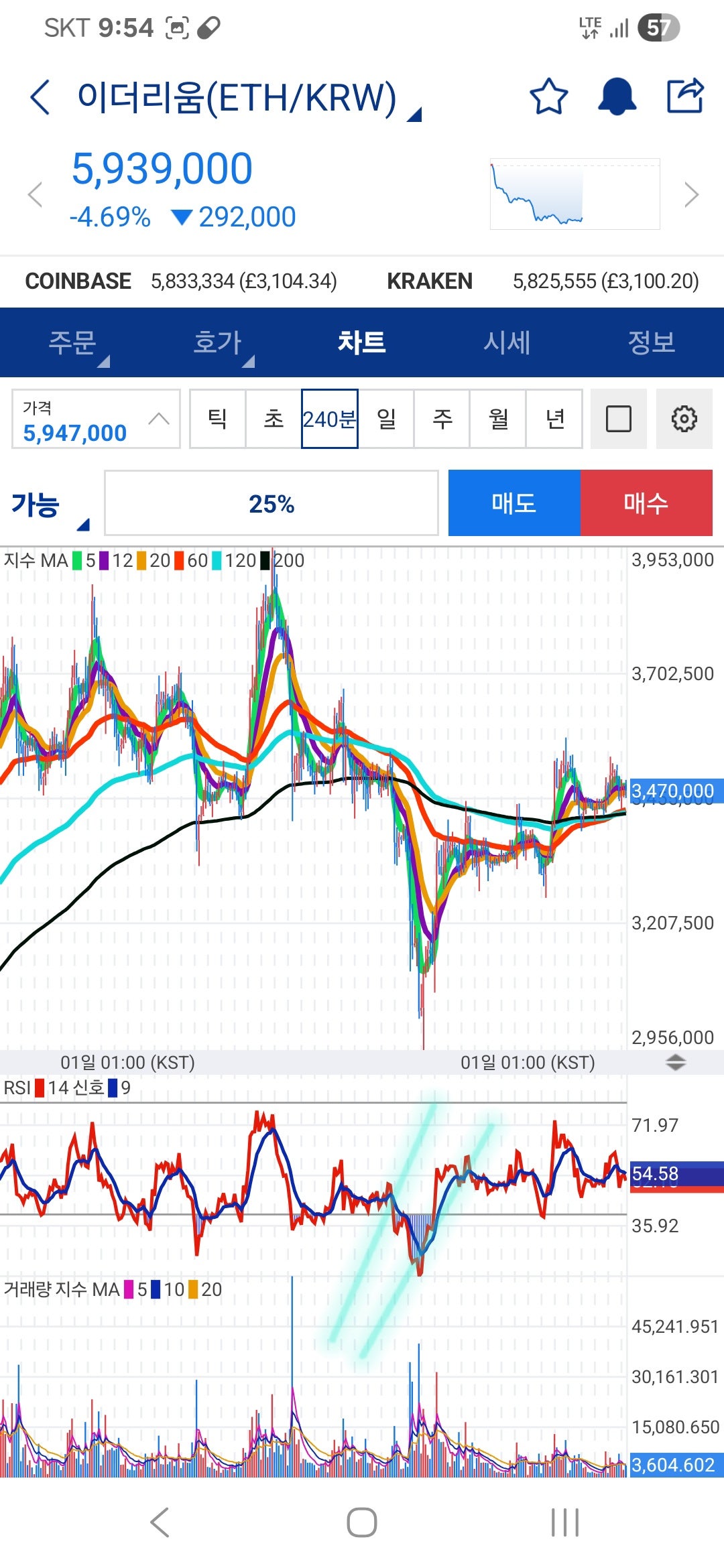
Task: Select the 240분 chart interval
Action: coord(329,419)
